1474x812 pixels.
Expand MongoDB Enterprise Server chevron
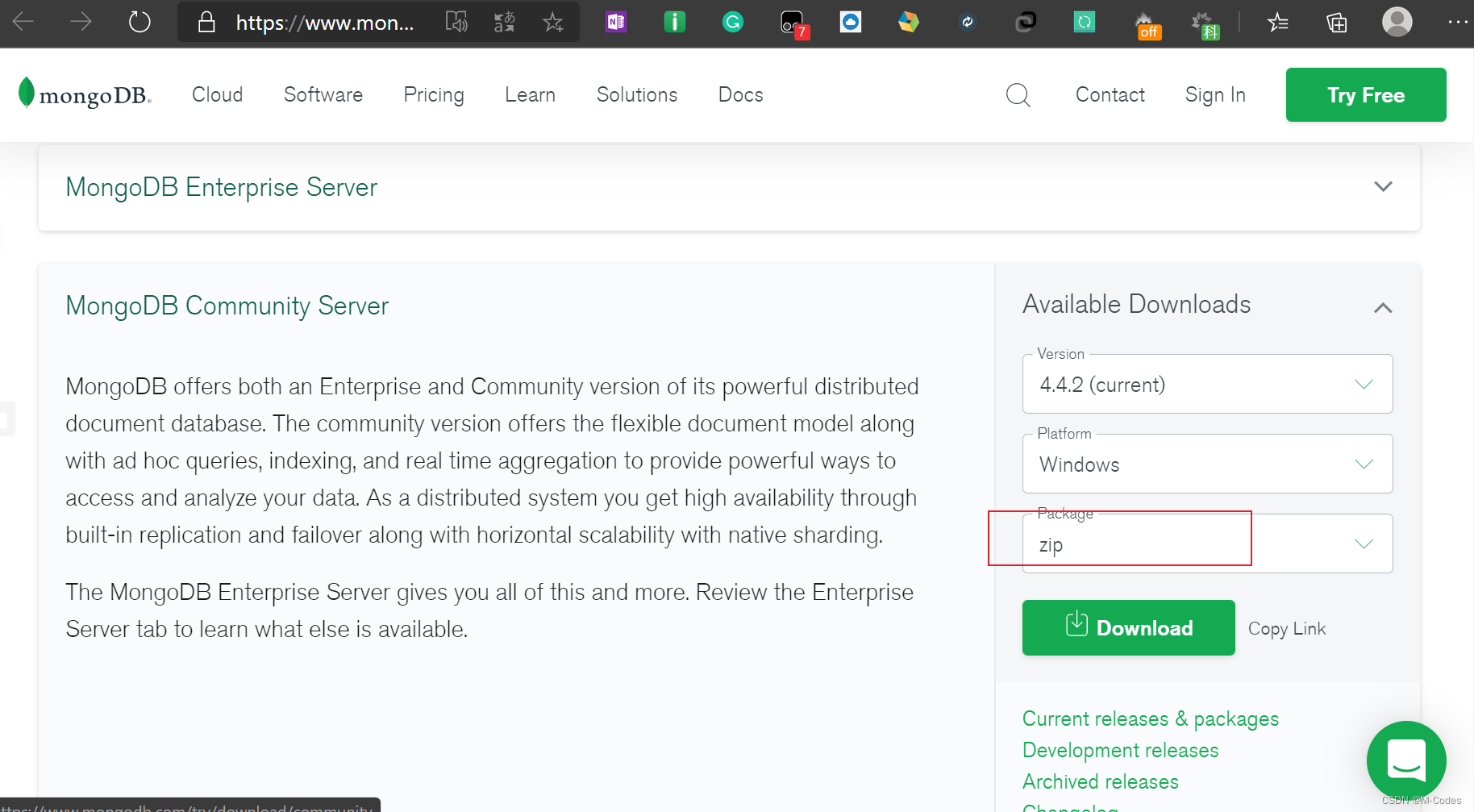click(1383, 186)
